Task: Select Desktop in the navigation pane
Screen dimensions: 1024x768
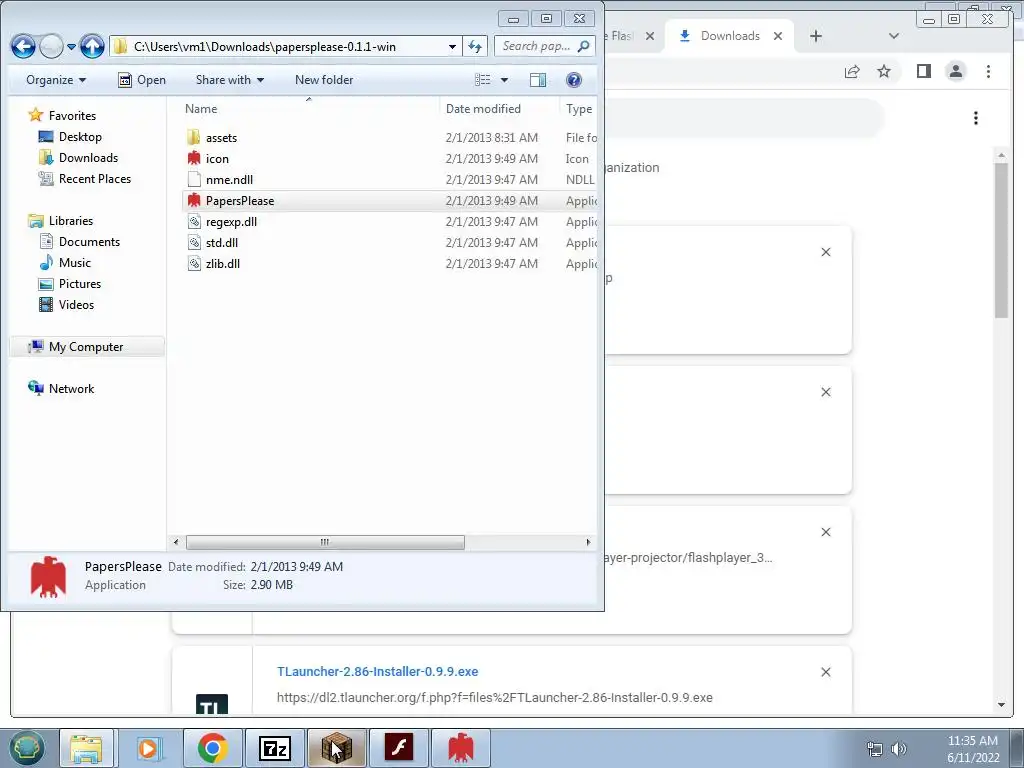Action: (x=70, y=136)
